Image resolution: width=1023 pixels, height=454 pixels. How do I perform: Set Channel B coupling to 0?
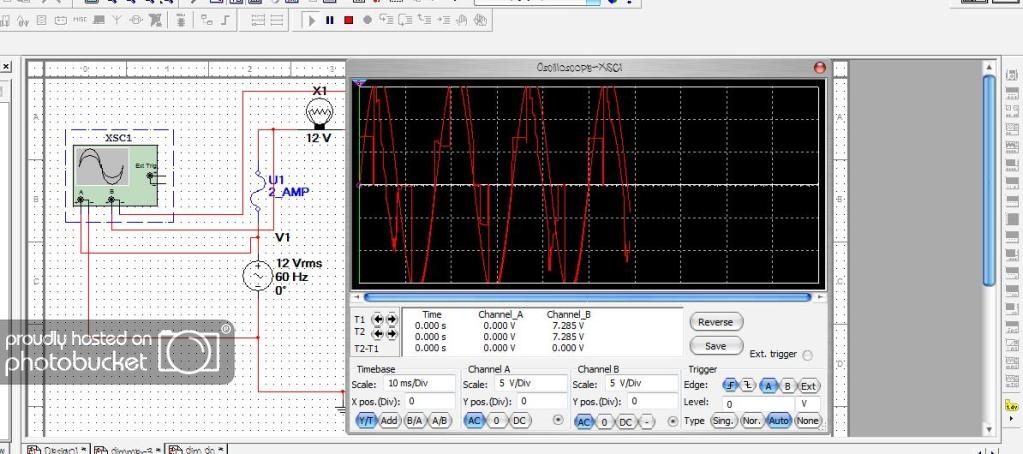pos(605,422)
